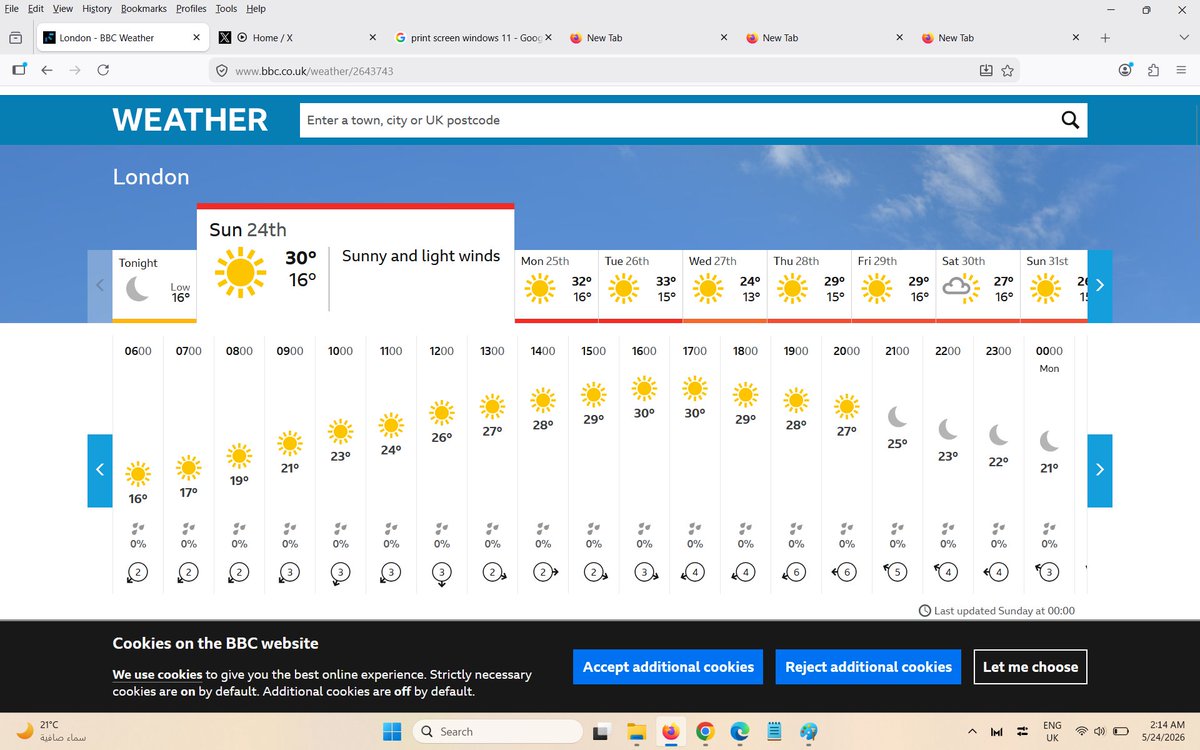
Task: Click the 0600 wind speed 2 icon
Action: pyautogui.click(x=138, y=574)
